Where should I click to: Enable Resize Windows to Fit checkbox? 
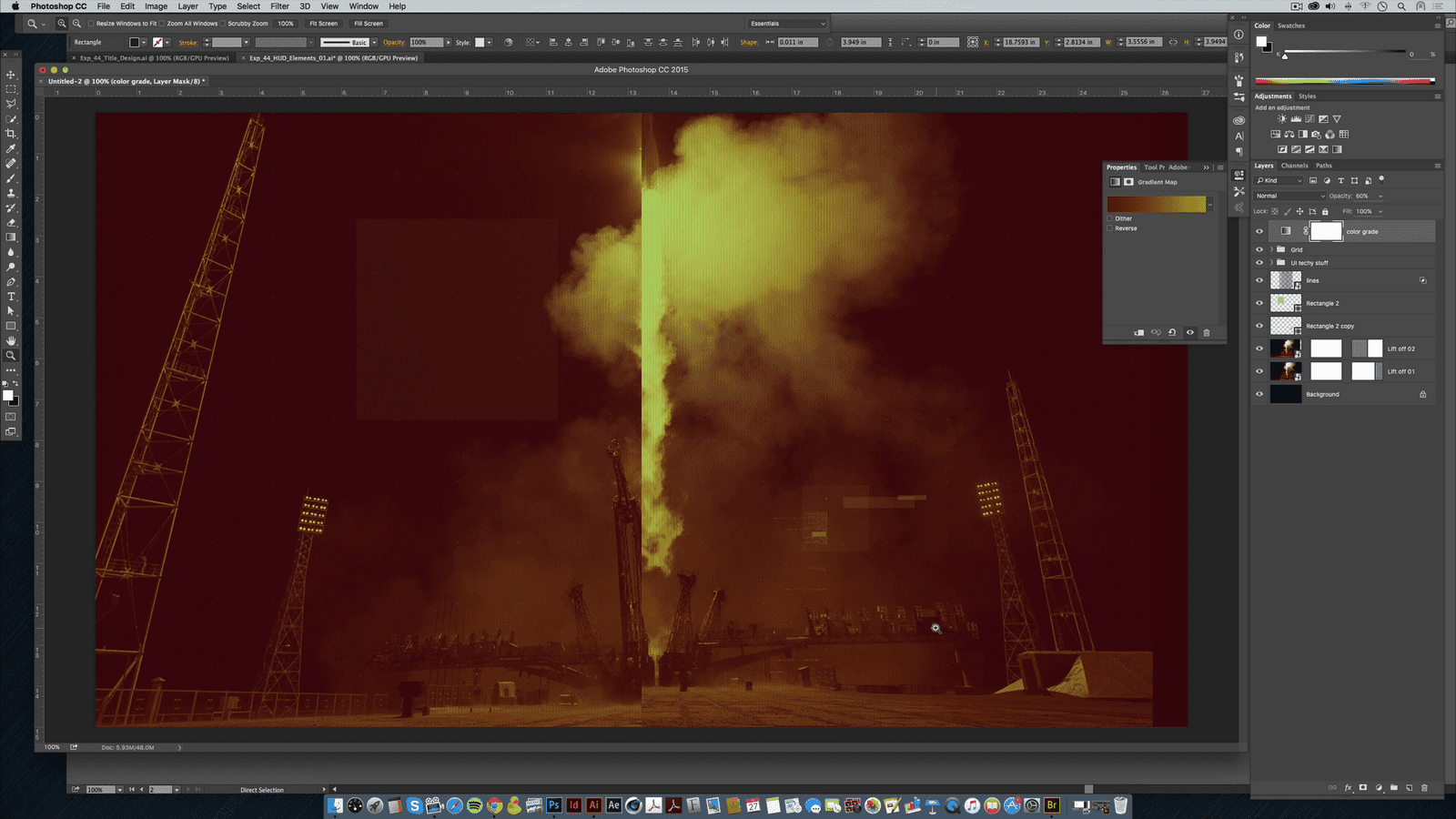coord(91,24)
